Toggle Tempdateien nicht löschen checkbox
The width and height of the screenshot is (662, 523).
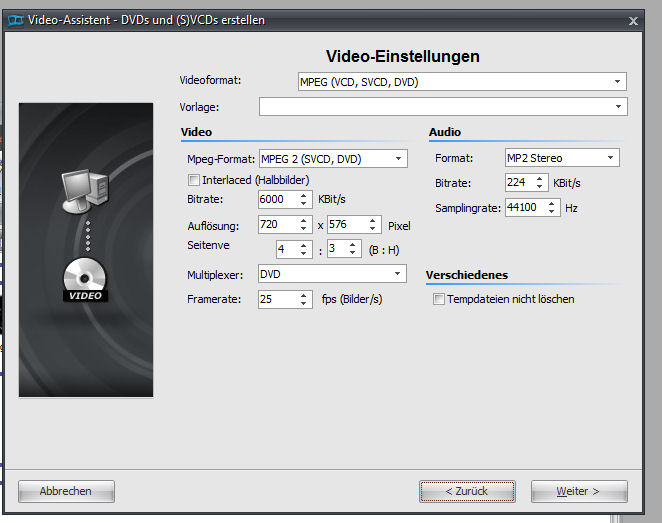coord(439,299)
